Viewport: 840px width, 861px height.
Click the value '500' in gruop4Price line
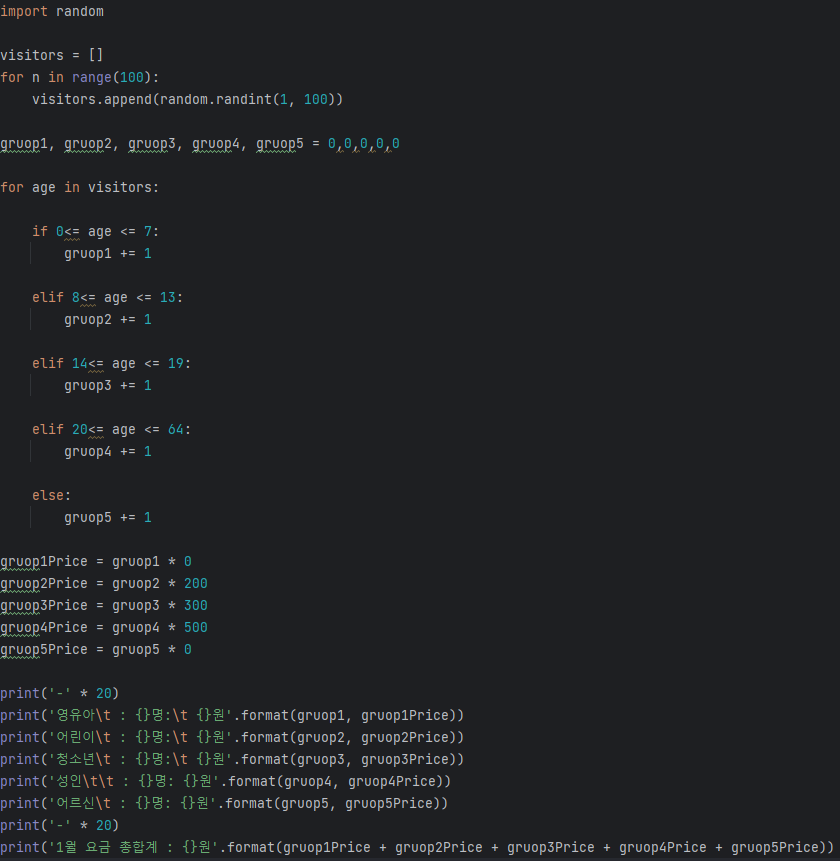pyautogui.click(x=195, y=628)
